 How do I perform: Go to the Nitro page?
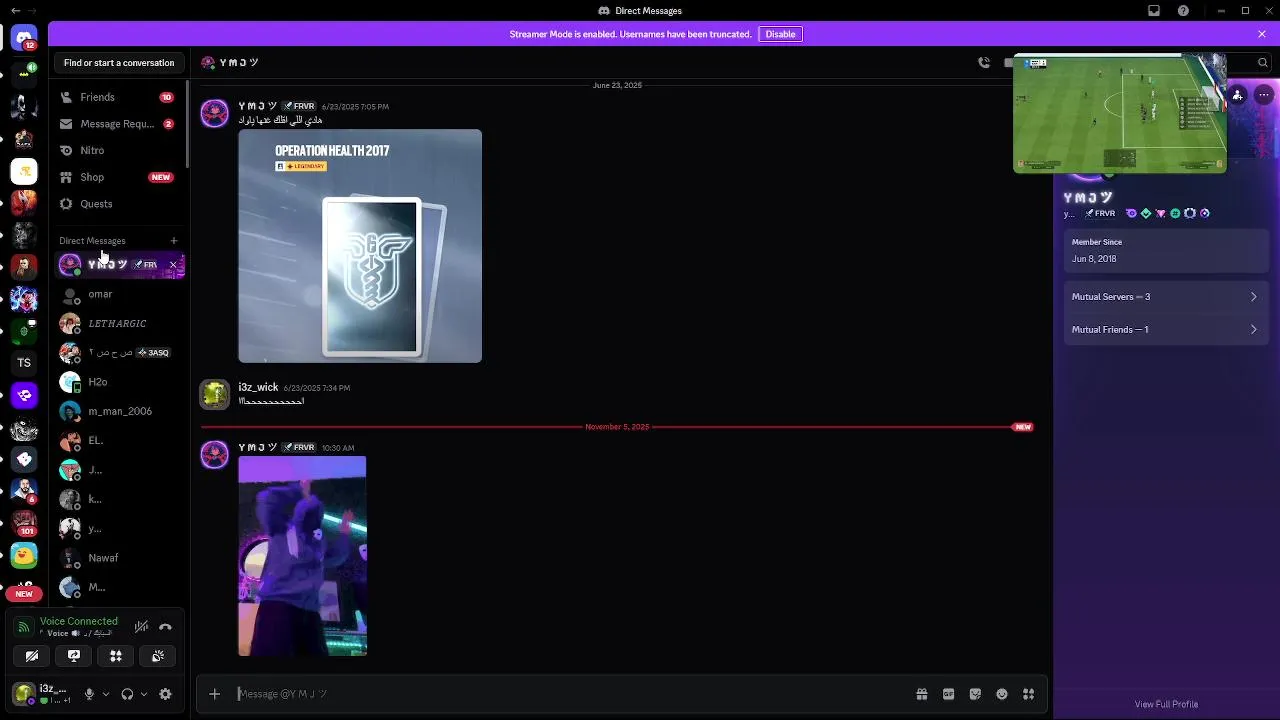pos(119,150)
